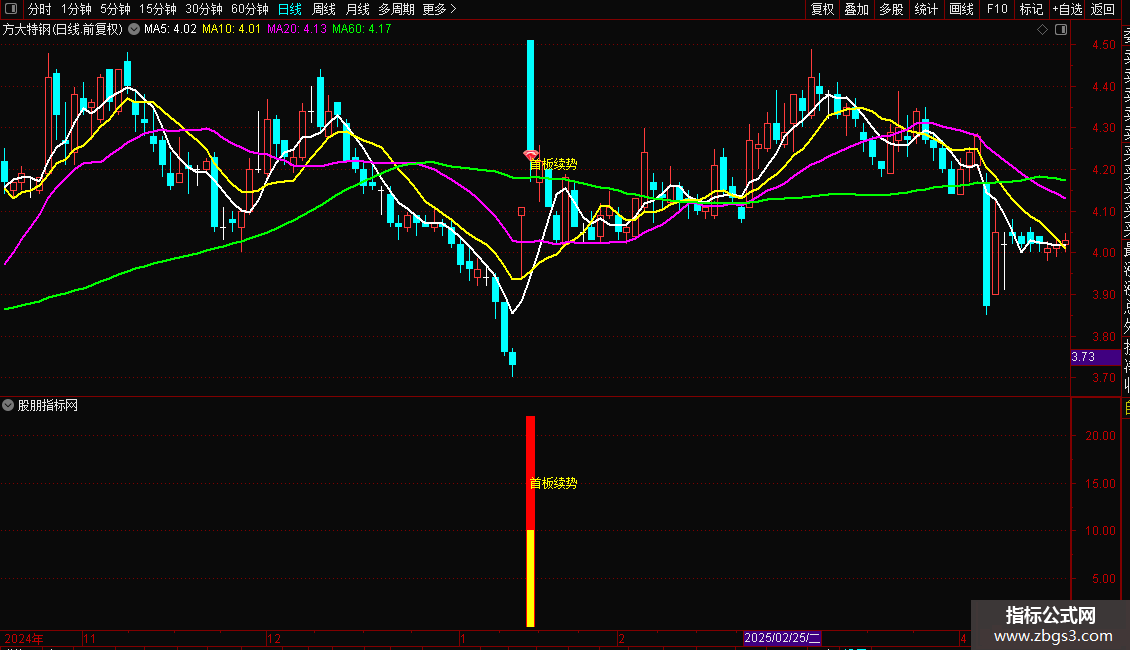Switch to 1分钟 period

tap(76, 9)
